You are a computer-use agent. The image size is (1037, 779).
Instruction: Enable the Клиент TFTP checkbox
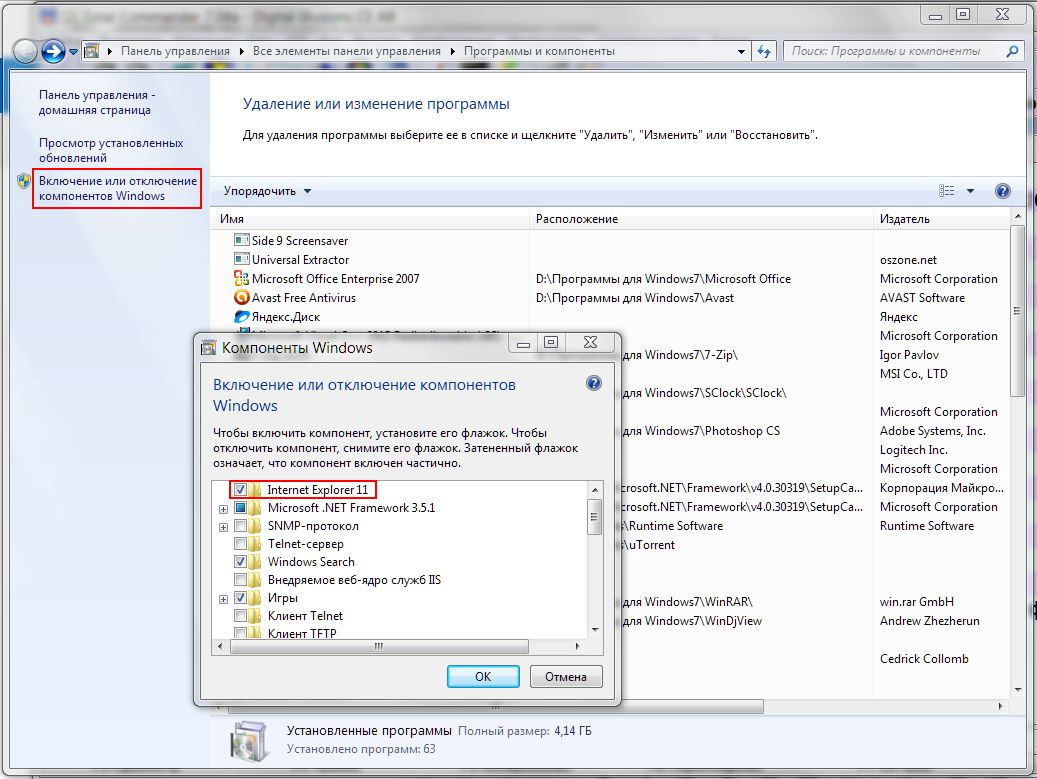[240, 633]
